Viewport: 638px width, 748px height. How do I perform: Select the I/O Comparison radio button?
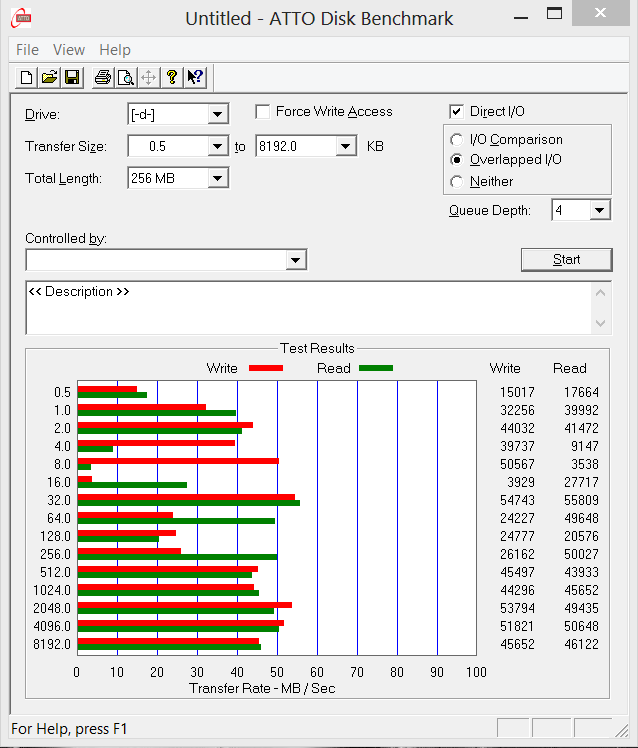pyautogui.click(x=457, y=140)
